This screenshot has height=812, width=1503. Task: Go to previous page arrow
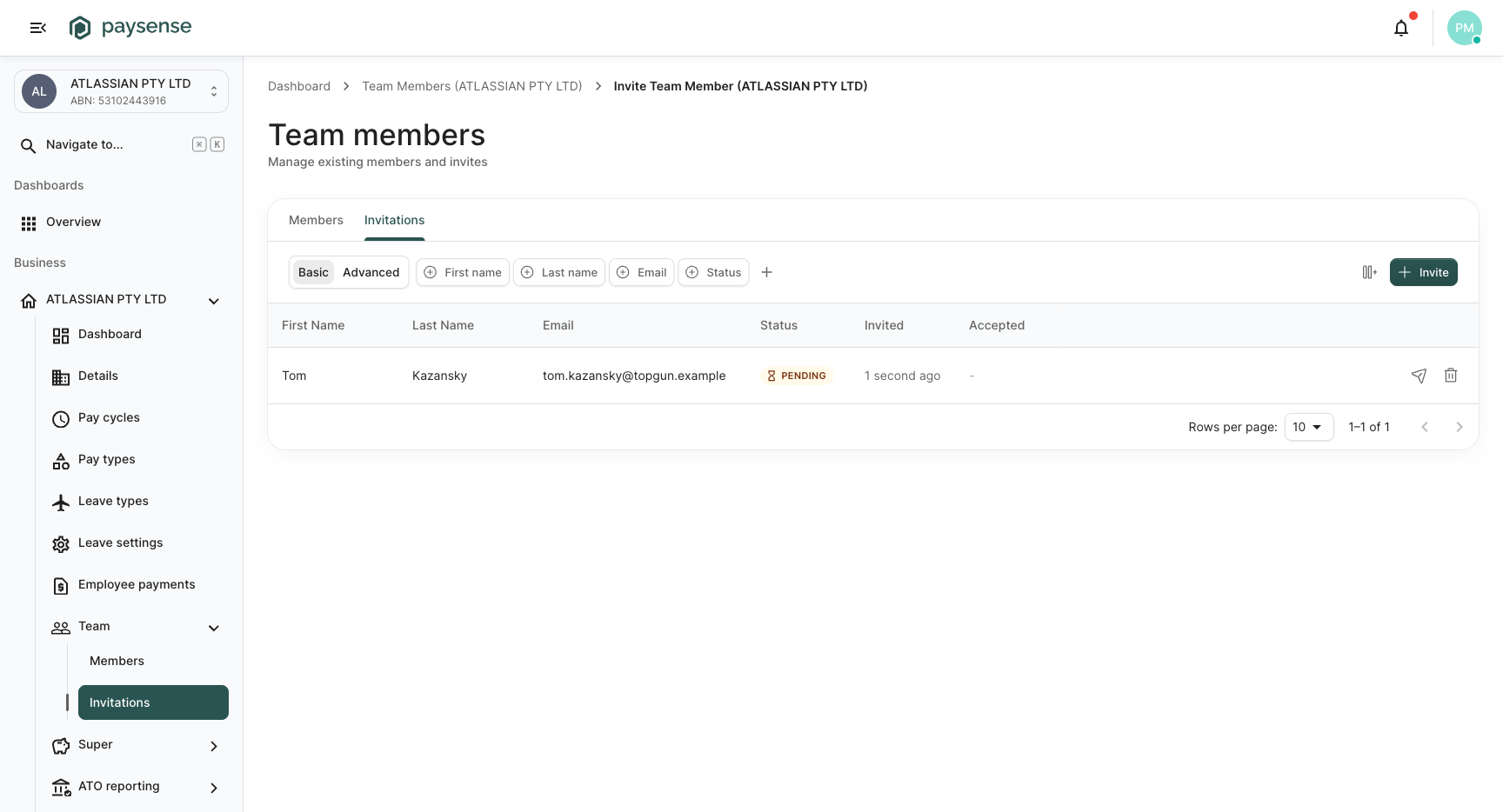(1425, 427)
